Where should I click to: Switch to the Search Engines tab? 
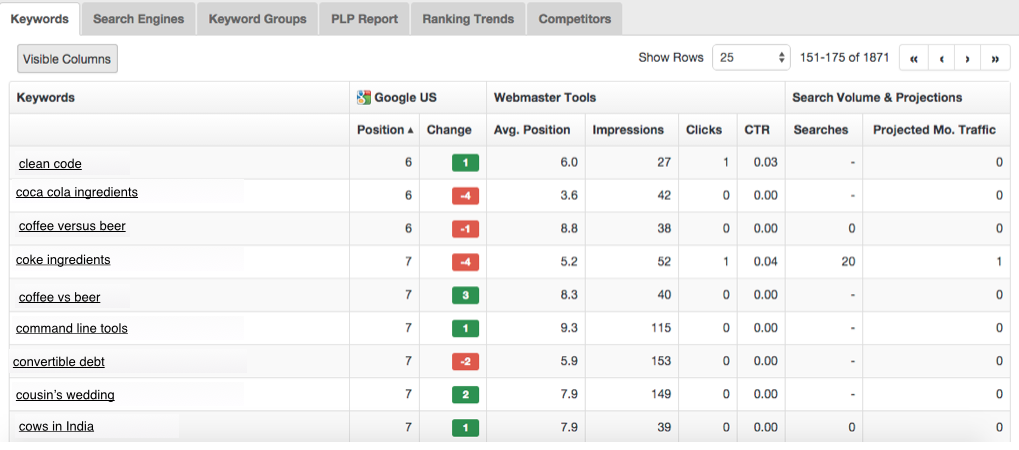[139, 19]
